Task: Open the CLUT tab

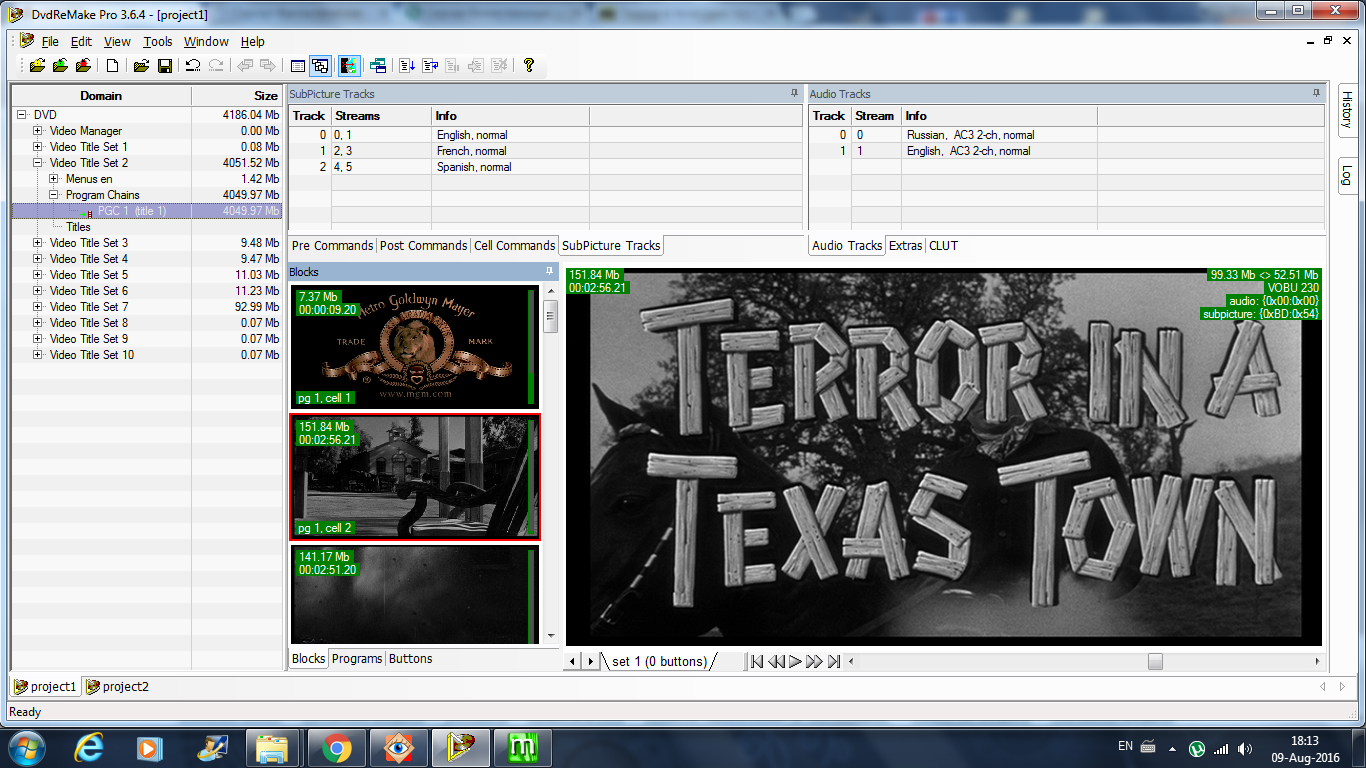Action: pos(944,246)
